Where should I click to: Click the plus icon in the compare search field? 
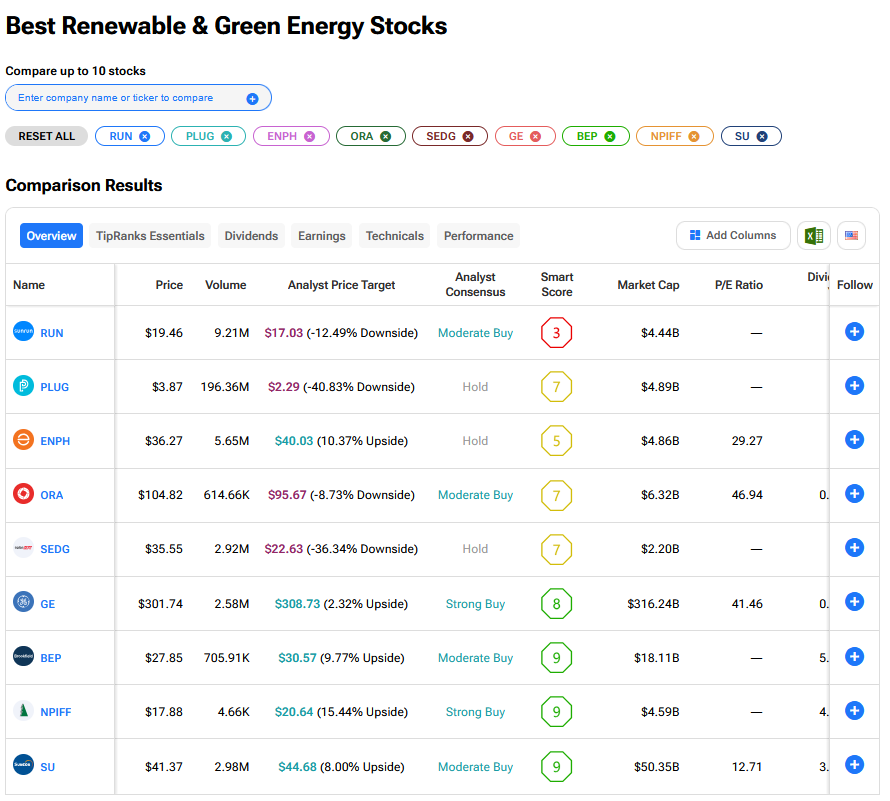(252, 99)
